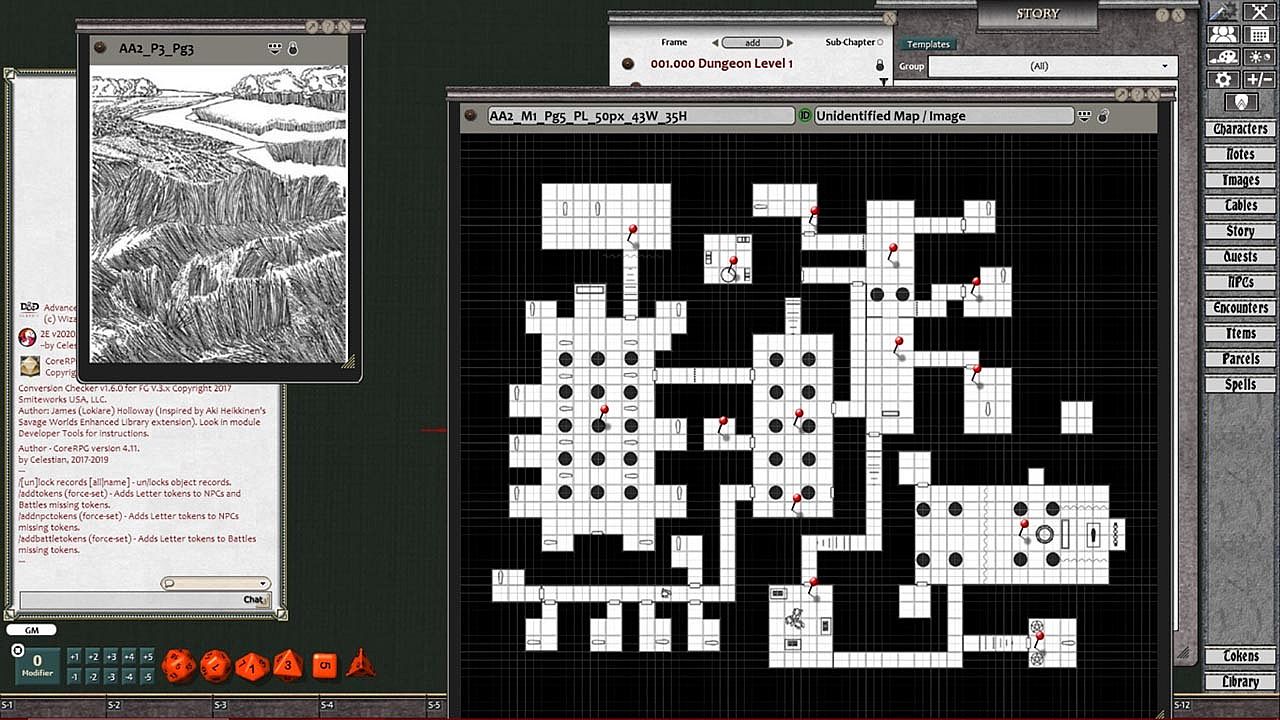The height and width of the screenshot is (720, 1280).
Task: Click the Frame add button
Action: coord(753,43)
